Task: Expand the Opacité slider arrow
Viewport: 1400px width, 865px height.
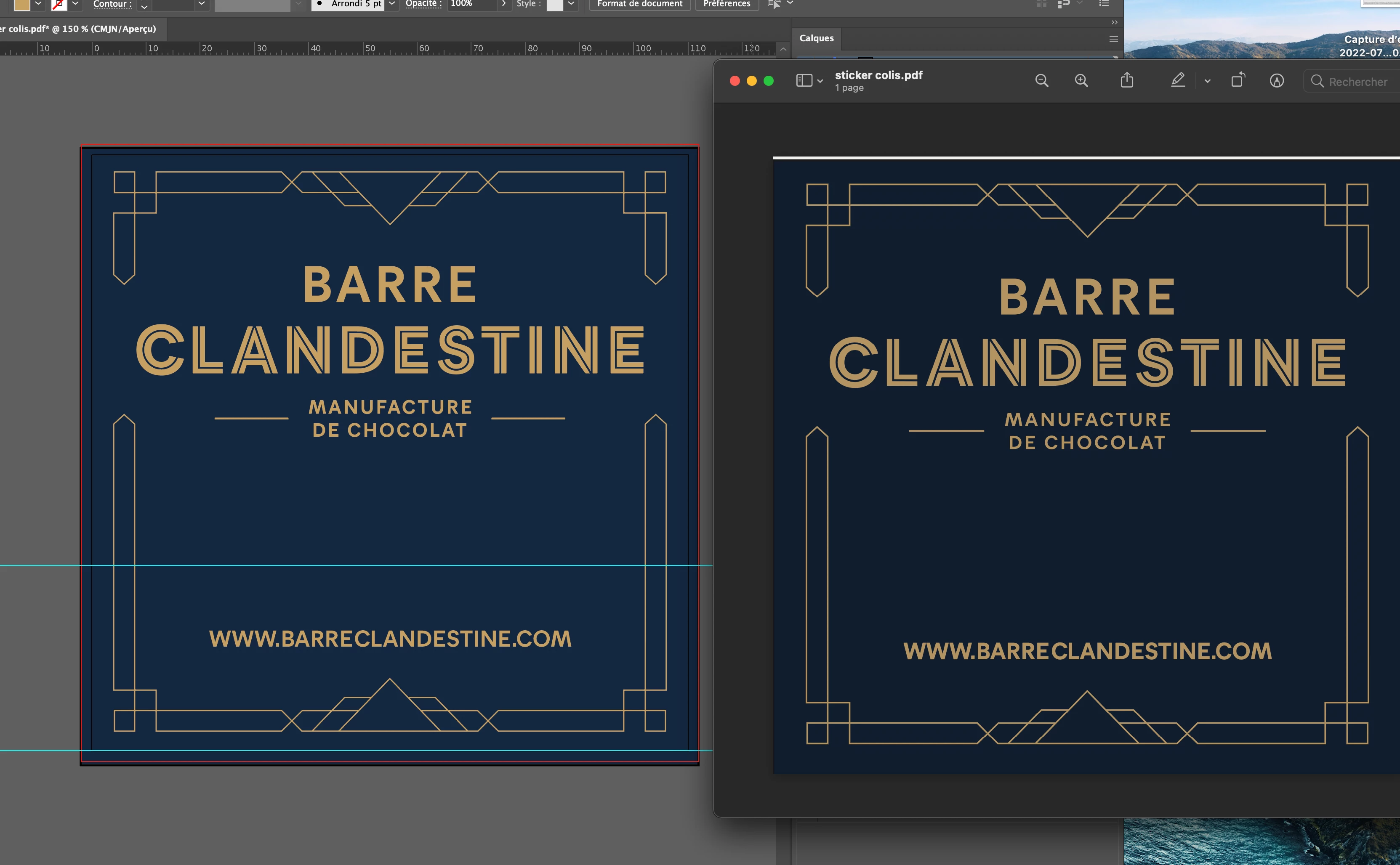Action: click(504, 4)
